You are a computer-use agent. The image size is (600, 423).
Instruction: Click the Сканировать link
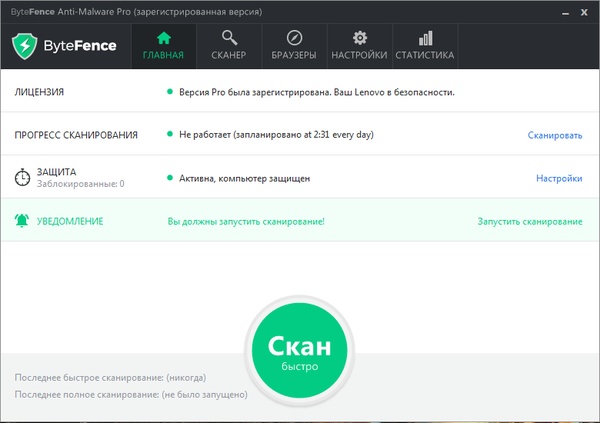[555, 135]
